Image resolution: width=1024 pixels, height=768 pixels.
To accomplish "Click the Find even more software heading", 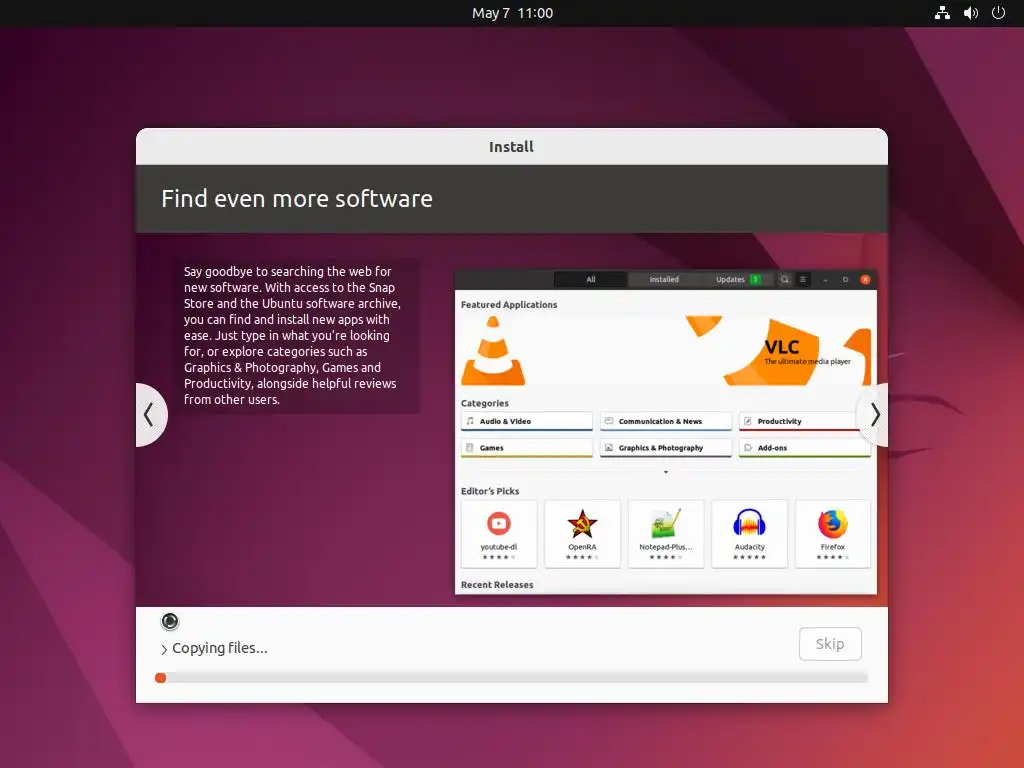I will pos(296,199).
